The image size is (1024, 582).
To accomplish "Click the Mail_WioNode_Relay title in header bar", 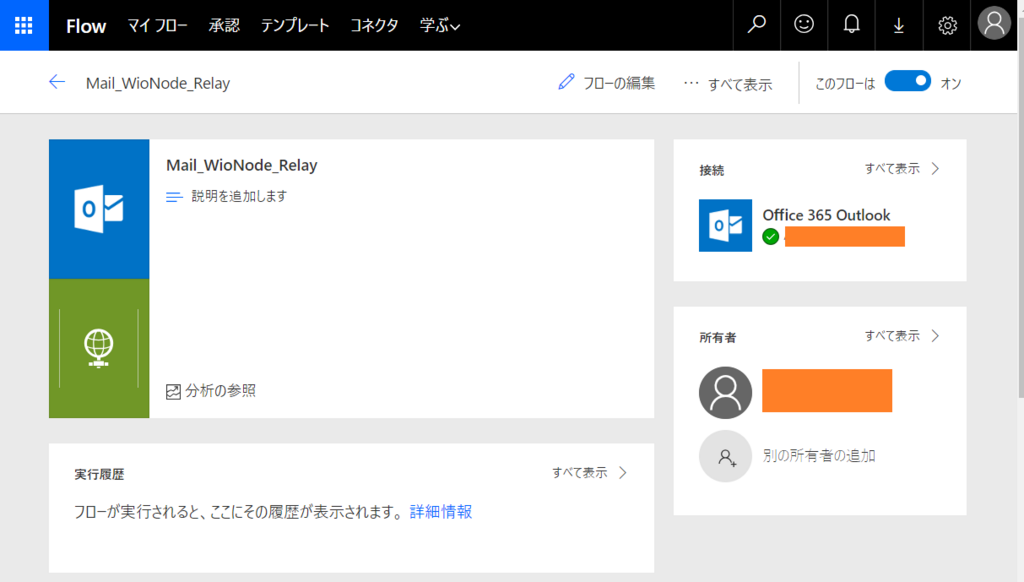I will click(158, 84).
